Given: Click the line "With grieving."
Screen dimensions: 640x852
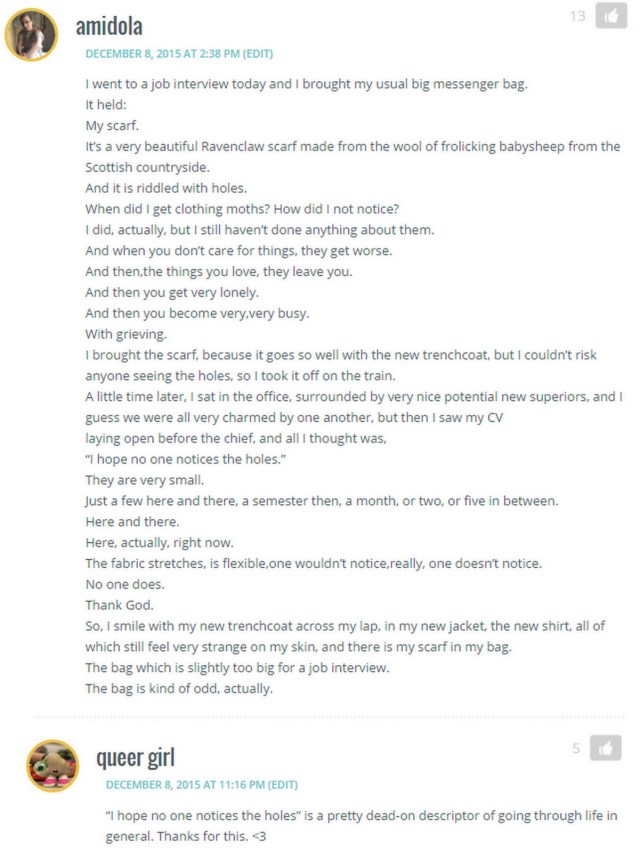Looking at the screenshot, I should click(x=126, y=334).
